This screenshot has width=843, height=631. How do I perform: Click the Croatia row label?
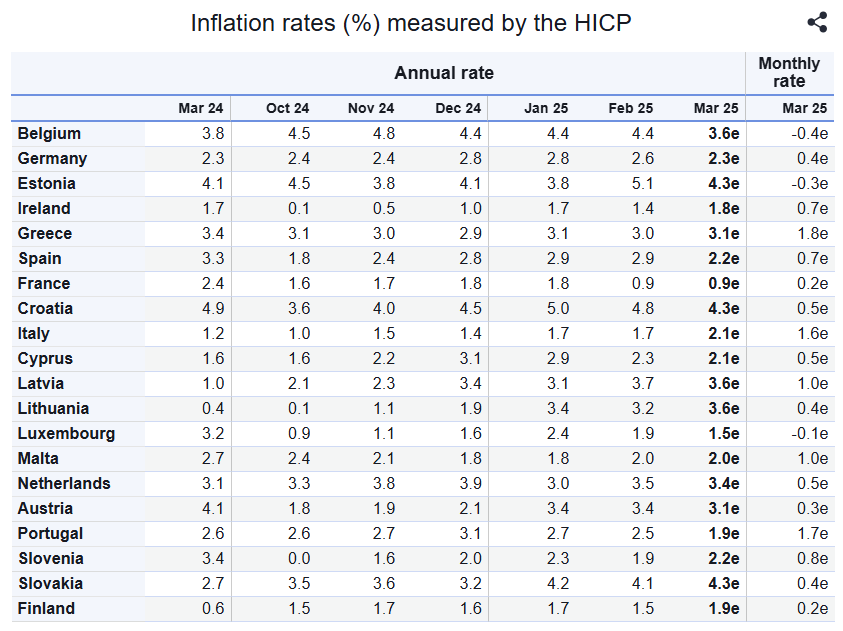[45, 309]
